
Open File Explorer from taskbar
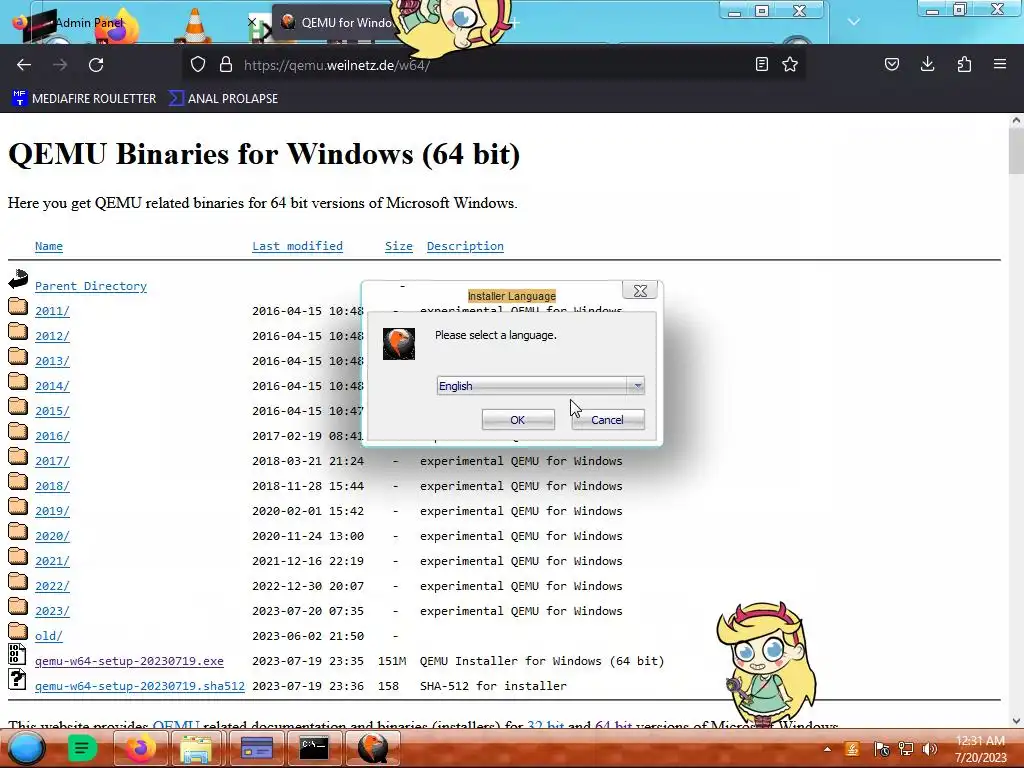pyautogui.click(x=196, y=748)
